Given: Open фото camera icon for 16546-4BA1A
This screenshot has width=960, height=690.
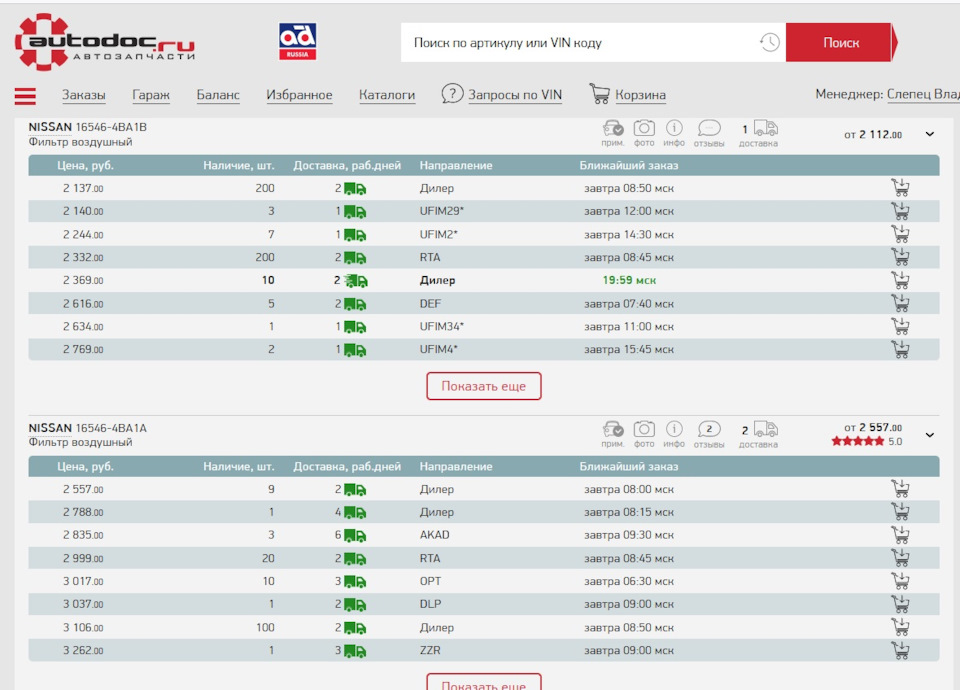Looking at the screenshot, I should tap(644, 429).
